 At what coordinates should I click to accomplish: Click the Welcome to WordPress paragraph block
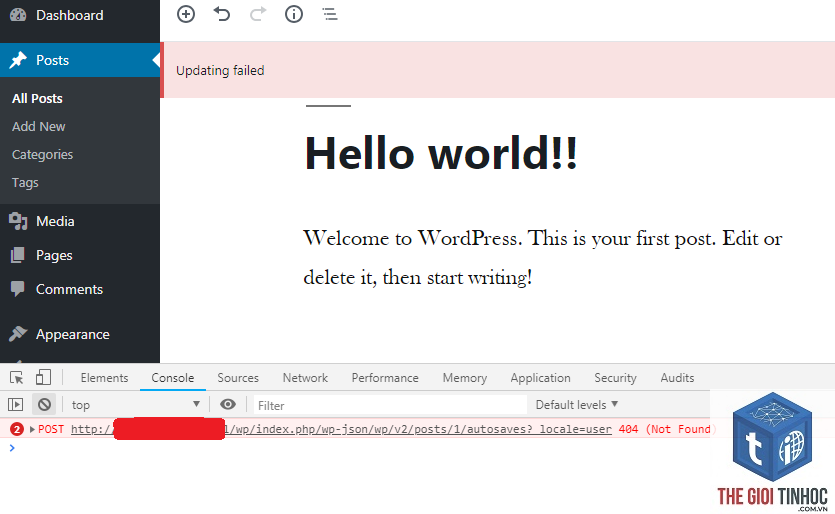tap(543, 258)
